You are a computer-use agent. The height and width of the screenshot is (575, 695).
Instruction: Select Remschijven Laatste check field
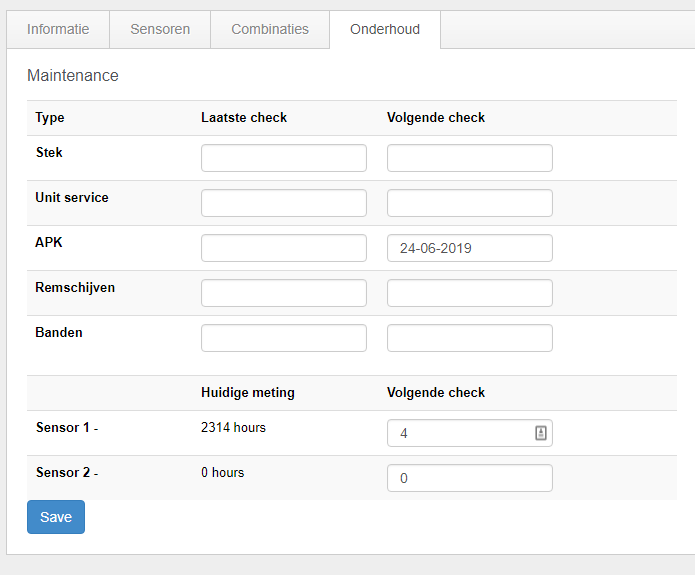point(283,293)
